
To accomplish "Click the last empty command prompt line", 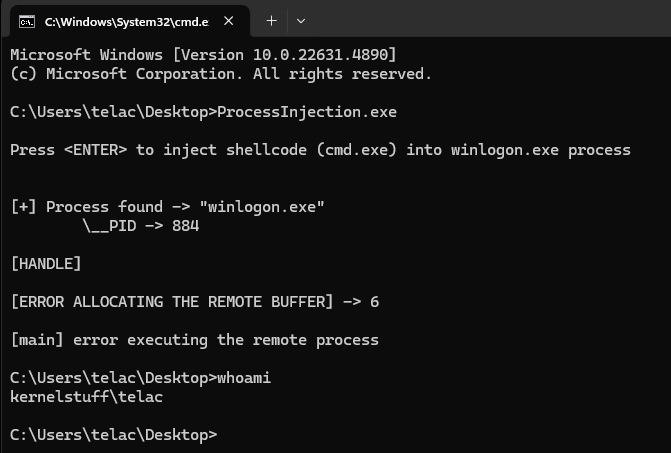I will pos(113,435).
